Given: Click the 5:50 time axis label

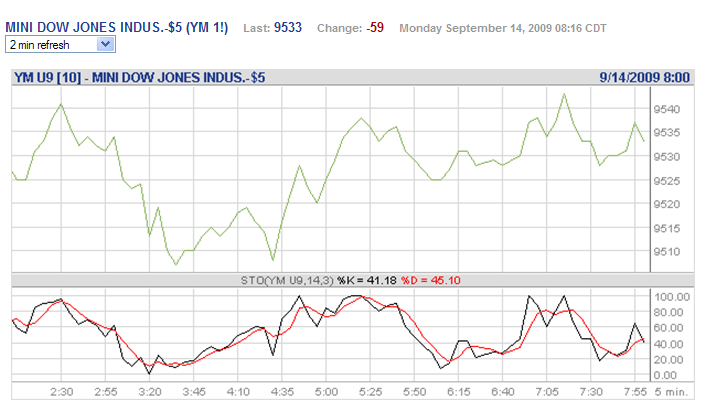Looking at the screenshot, I should coord(415,392).
